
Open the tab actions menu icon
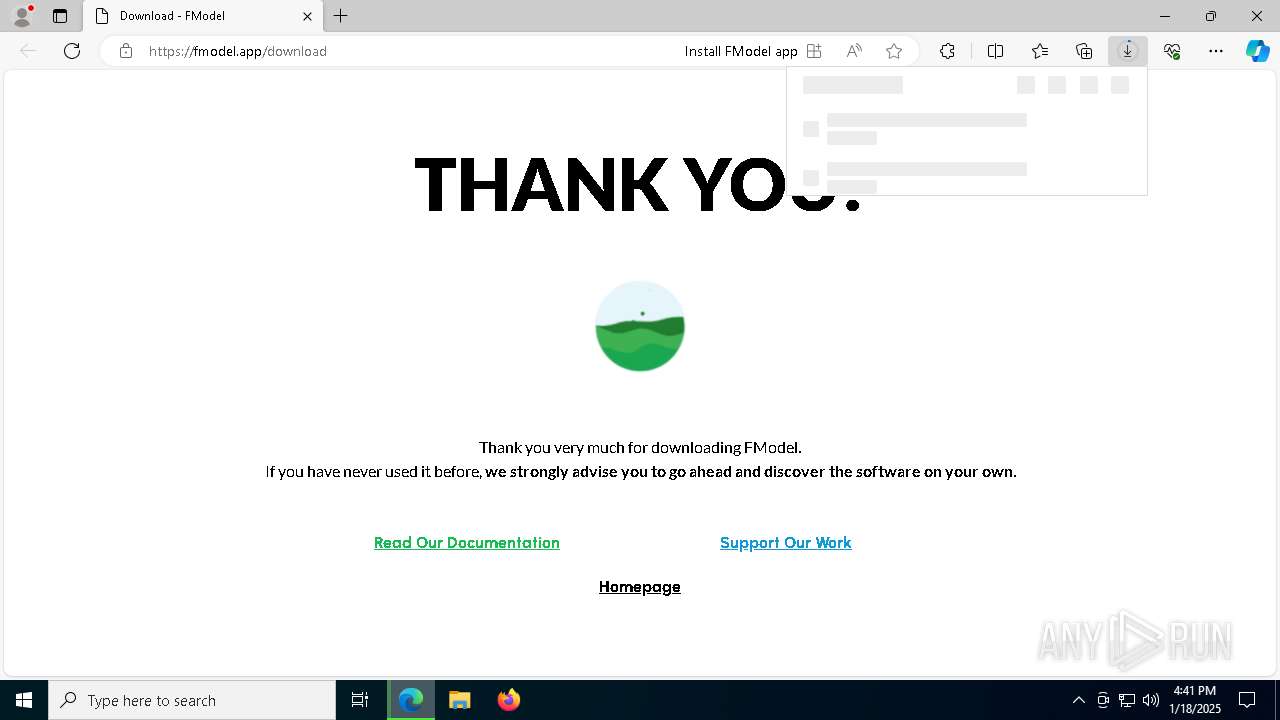point(60,16)
